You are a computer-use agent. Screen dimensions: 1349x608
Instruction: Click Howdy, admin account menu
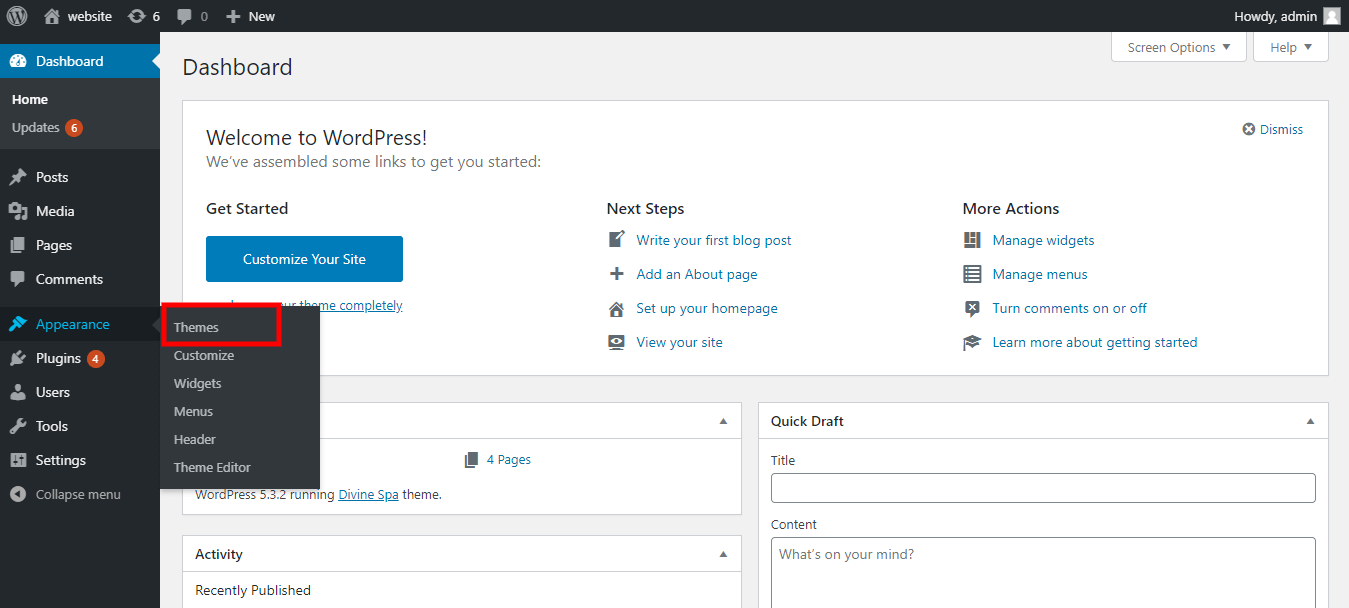point(1287,16)
